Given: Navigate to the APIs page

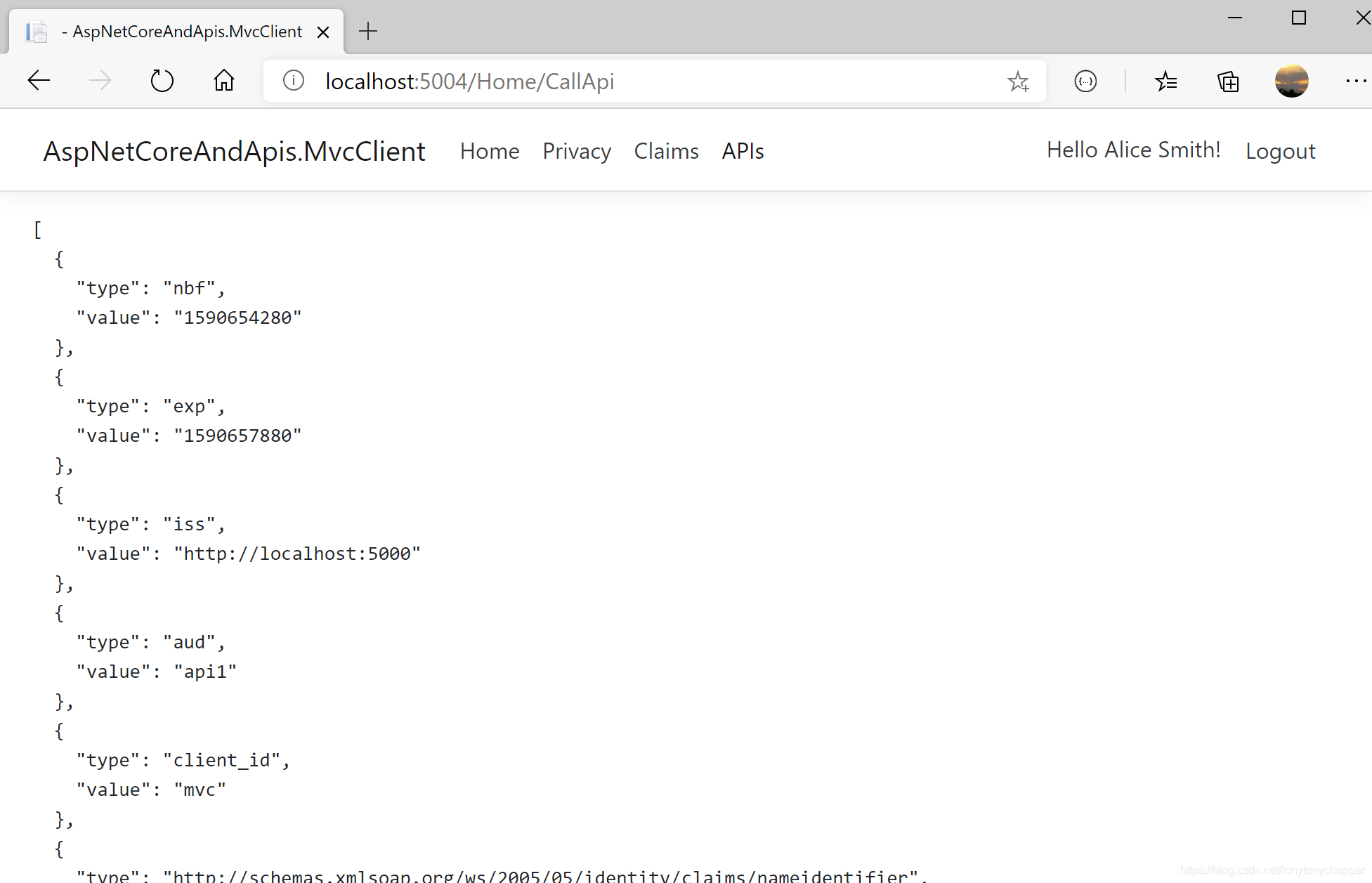Looking at the screenshot, I should click(742, 150).
